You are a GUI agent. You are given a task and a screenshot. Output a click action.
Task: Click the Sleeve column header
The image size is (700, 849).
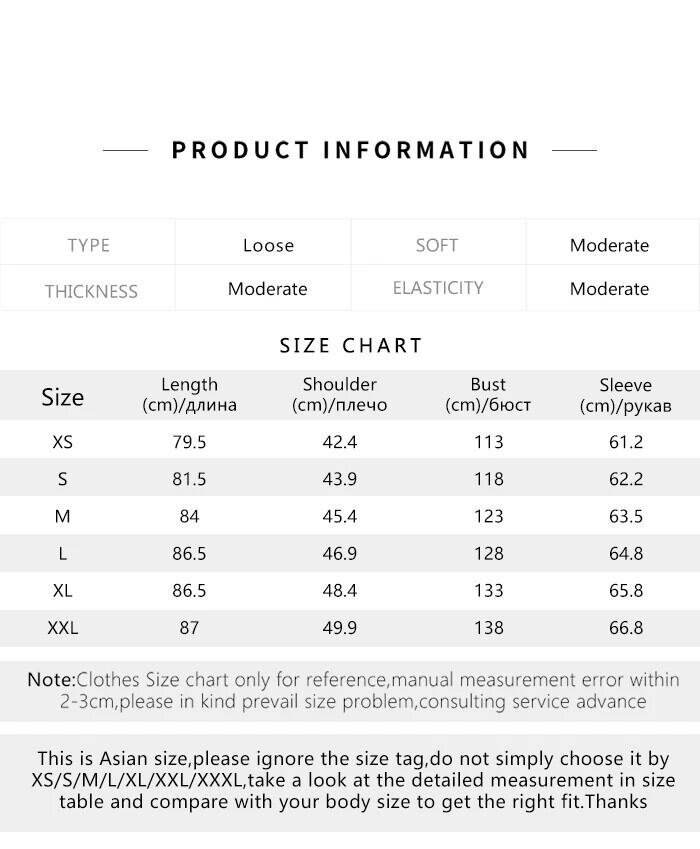pyautogui.click(x=625, y=395)
